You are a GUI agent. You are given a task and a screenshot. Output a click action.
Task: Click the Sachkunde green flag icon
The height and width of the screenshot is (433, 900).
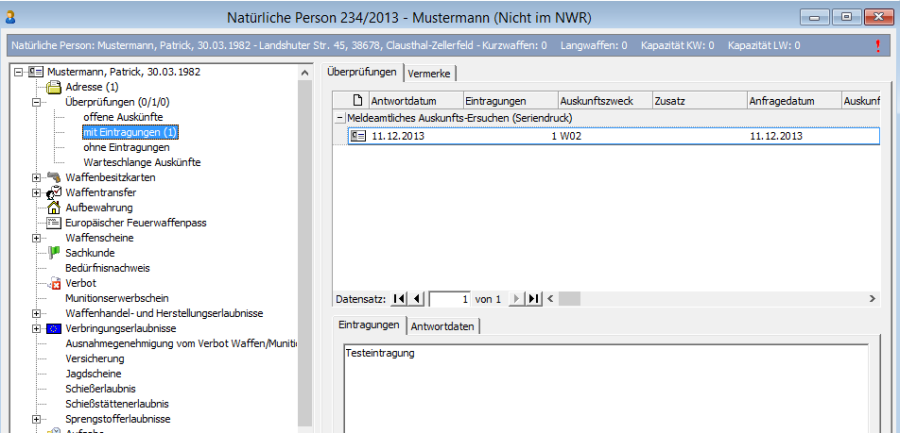tap(54, 253)
